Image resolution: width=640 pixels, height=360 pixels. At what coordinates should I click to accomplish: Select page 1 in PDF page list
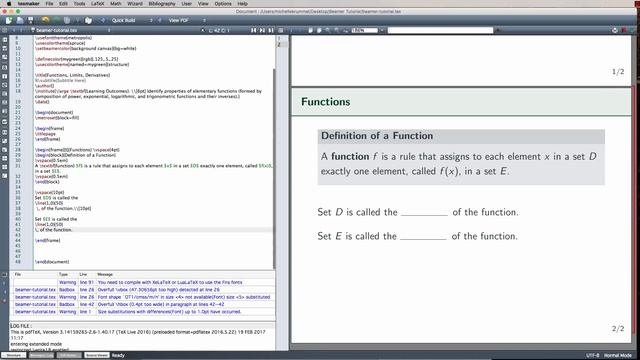click(279, 38)
